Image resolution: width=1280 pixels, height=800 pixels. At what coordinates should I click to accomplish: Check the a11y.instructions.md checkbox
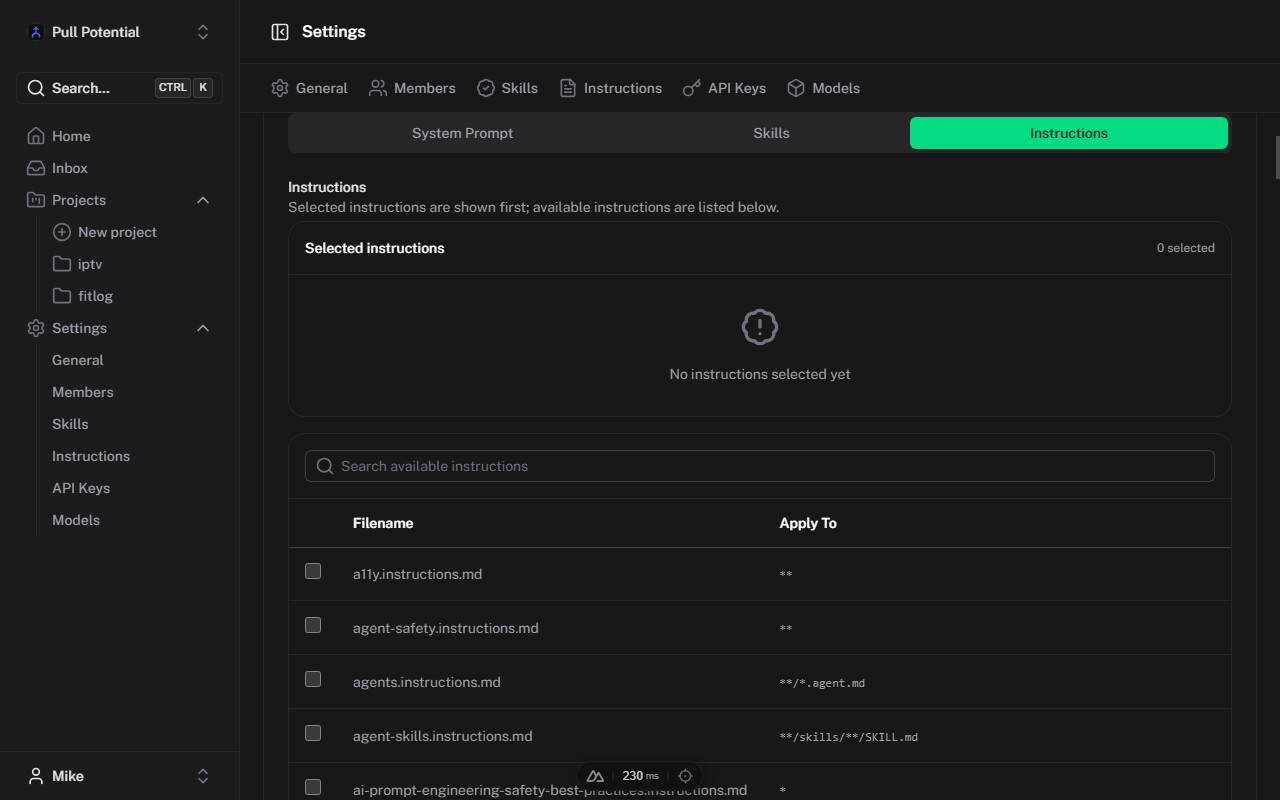[313, 571]
